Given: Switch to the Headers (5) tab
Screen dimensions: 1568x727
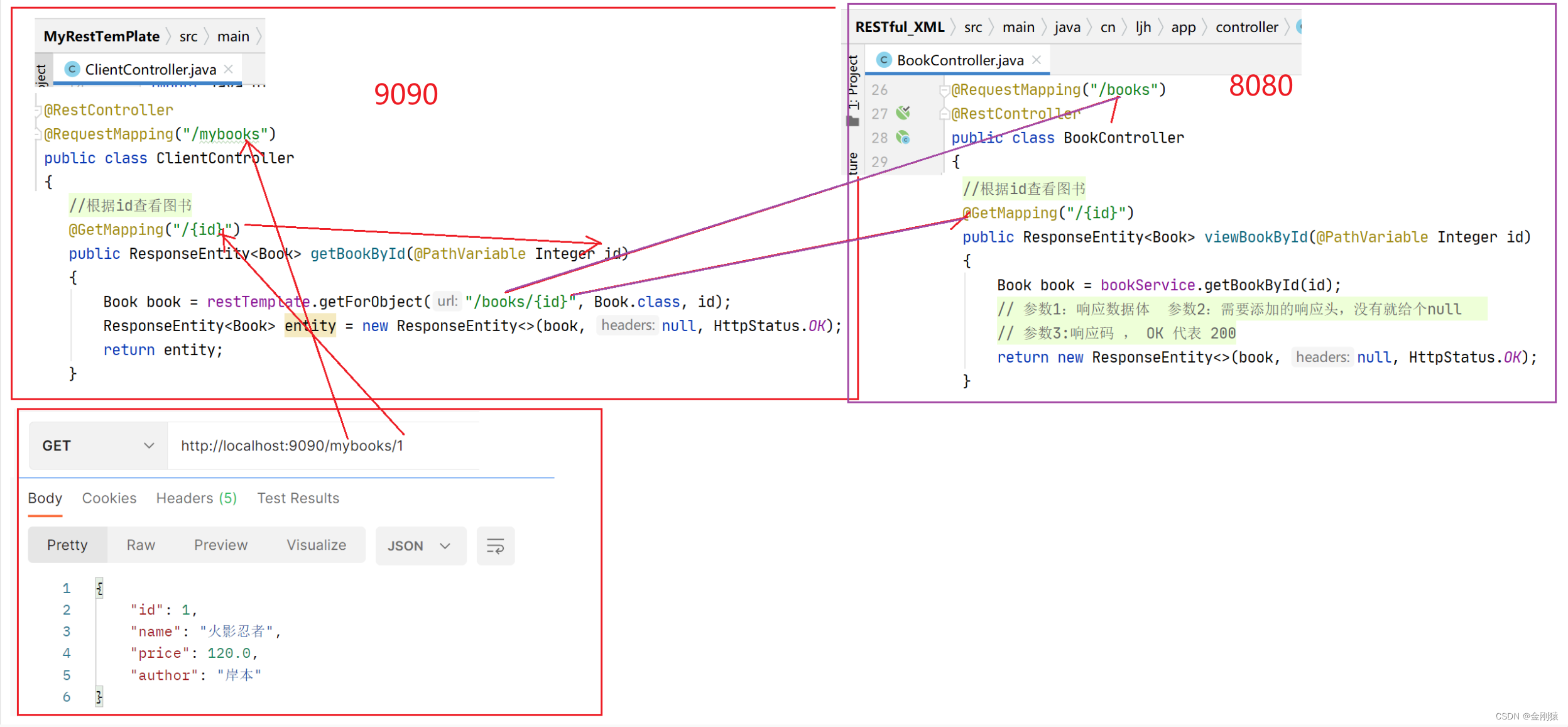Looking at the screenshot, I should pyautogui.click(x=197, y=498).
